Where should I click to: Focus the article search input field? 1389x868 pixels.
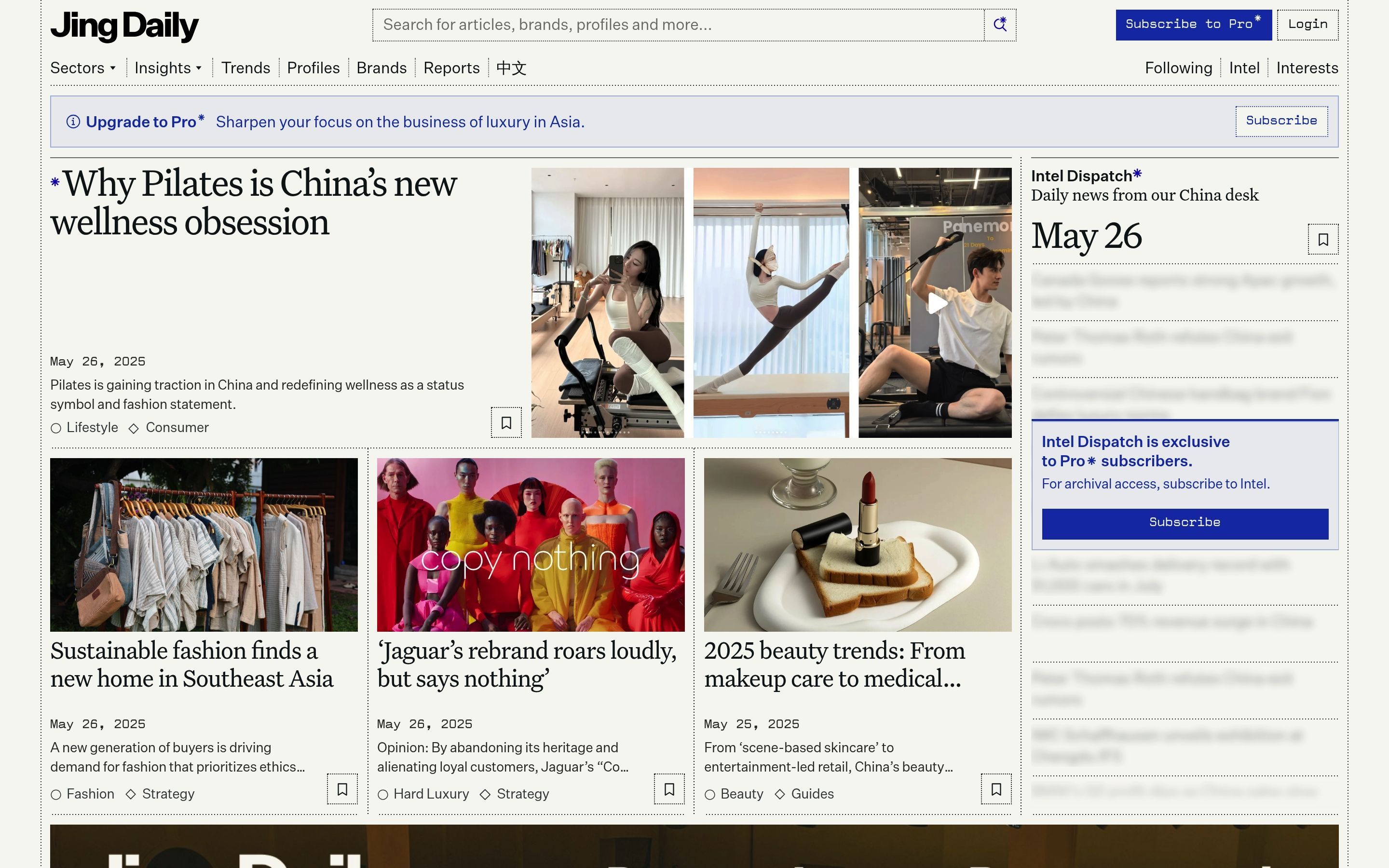pos(677,25)
